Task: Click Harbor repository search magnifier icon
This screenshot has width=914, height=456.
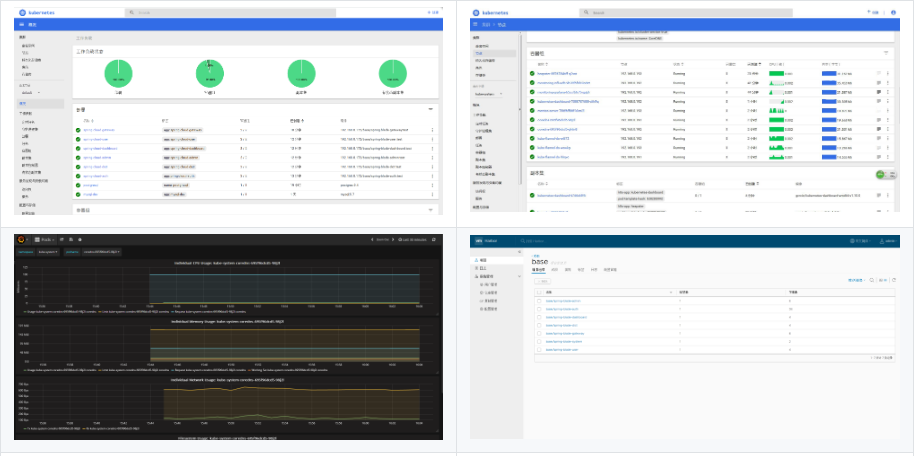Action: pos(871,280)
